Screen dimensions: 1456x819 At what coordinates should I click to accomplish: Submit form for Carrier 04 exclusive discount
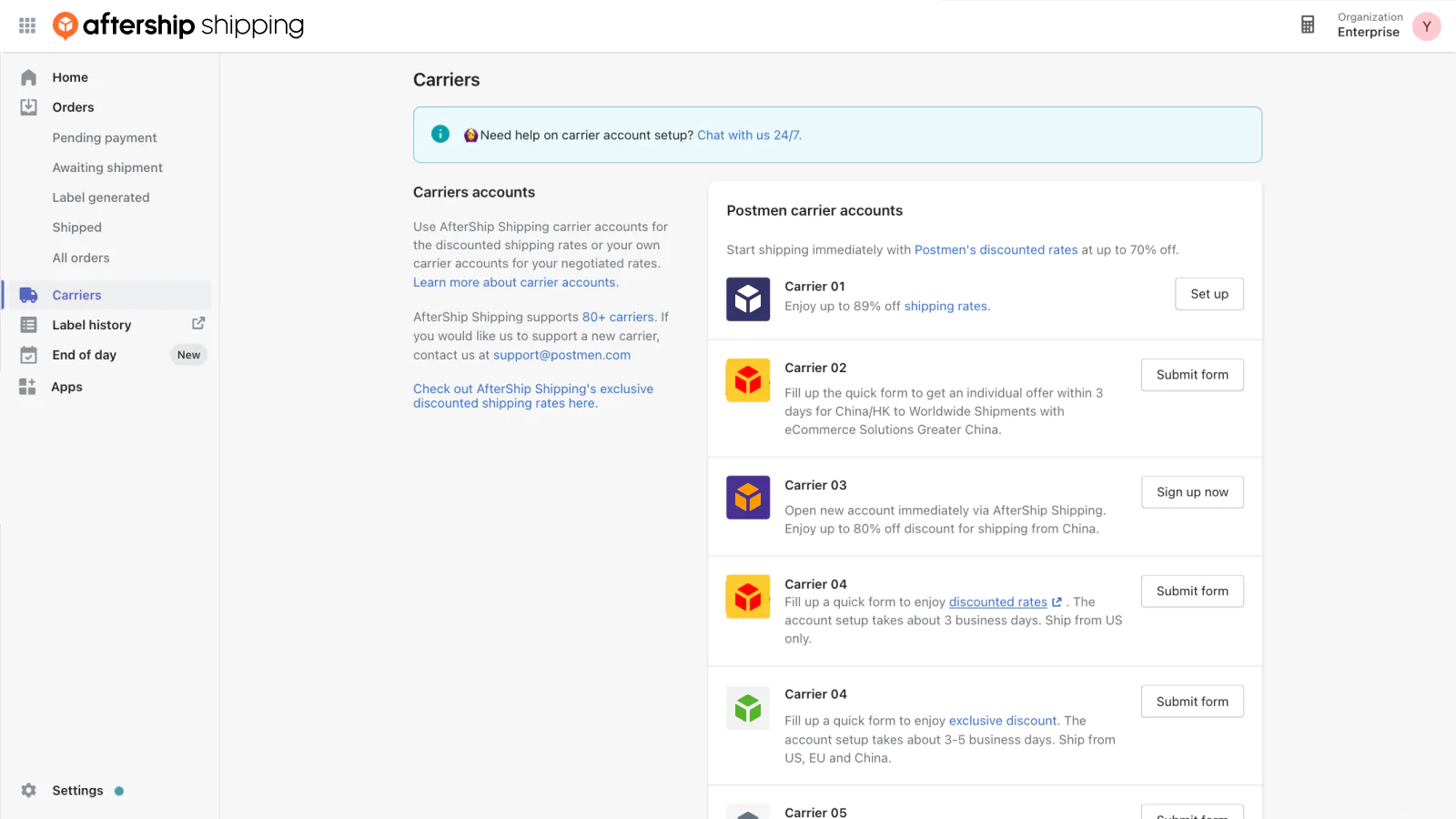[1192, 702]
